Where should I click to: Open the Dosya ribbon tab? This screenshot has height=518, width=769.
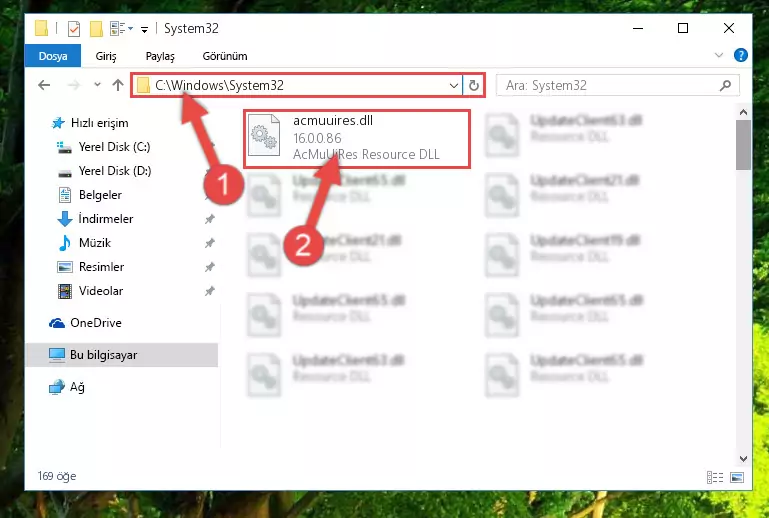coord(53,56)
